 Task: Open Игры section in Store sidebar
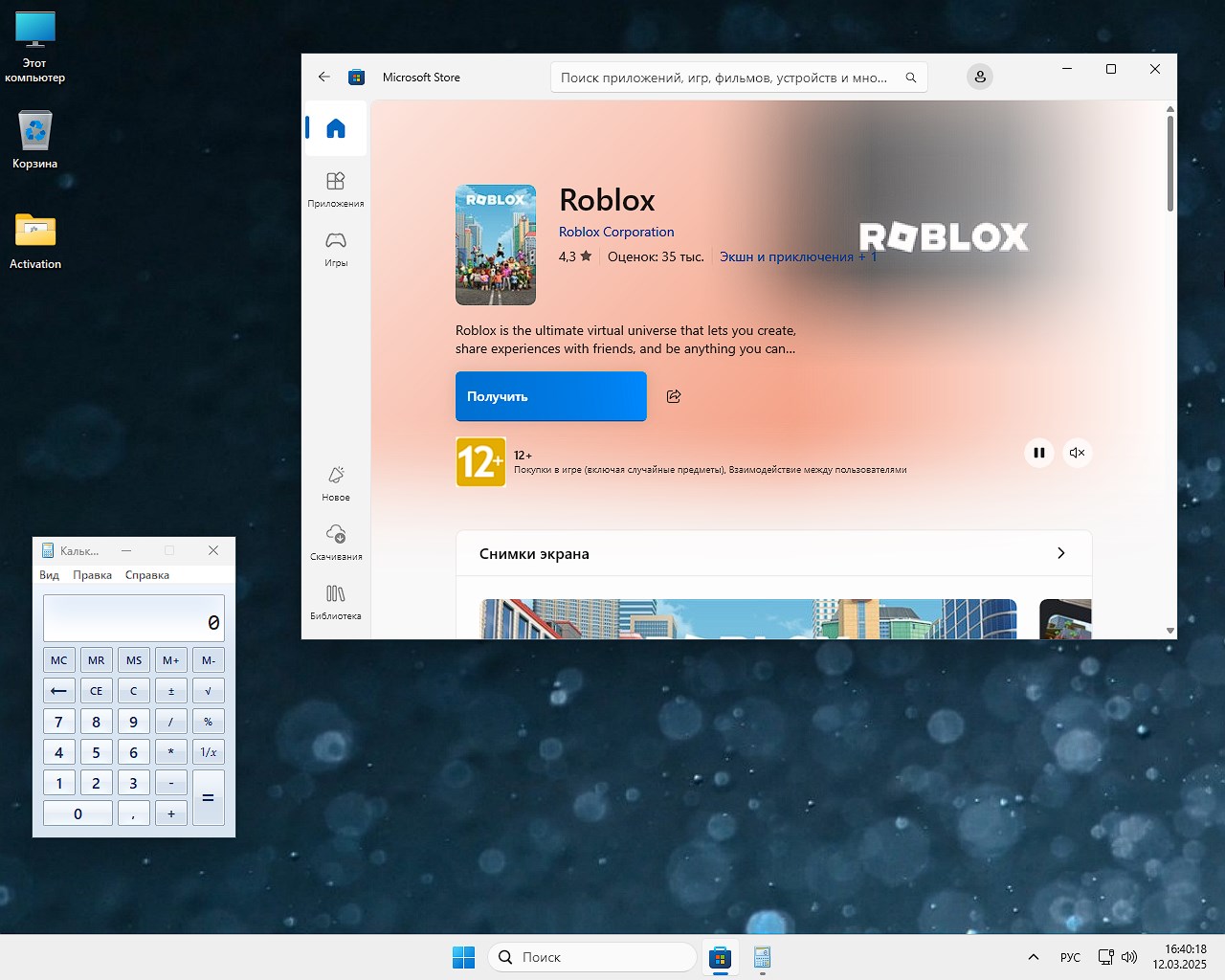[336, 248]
